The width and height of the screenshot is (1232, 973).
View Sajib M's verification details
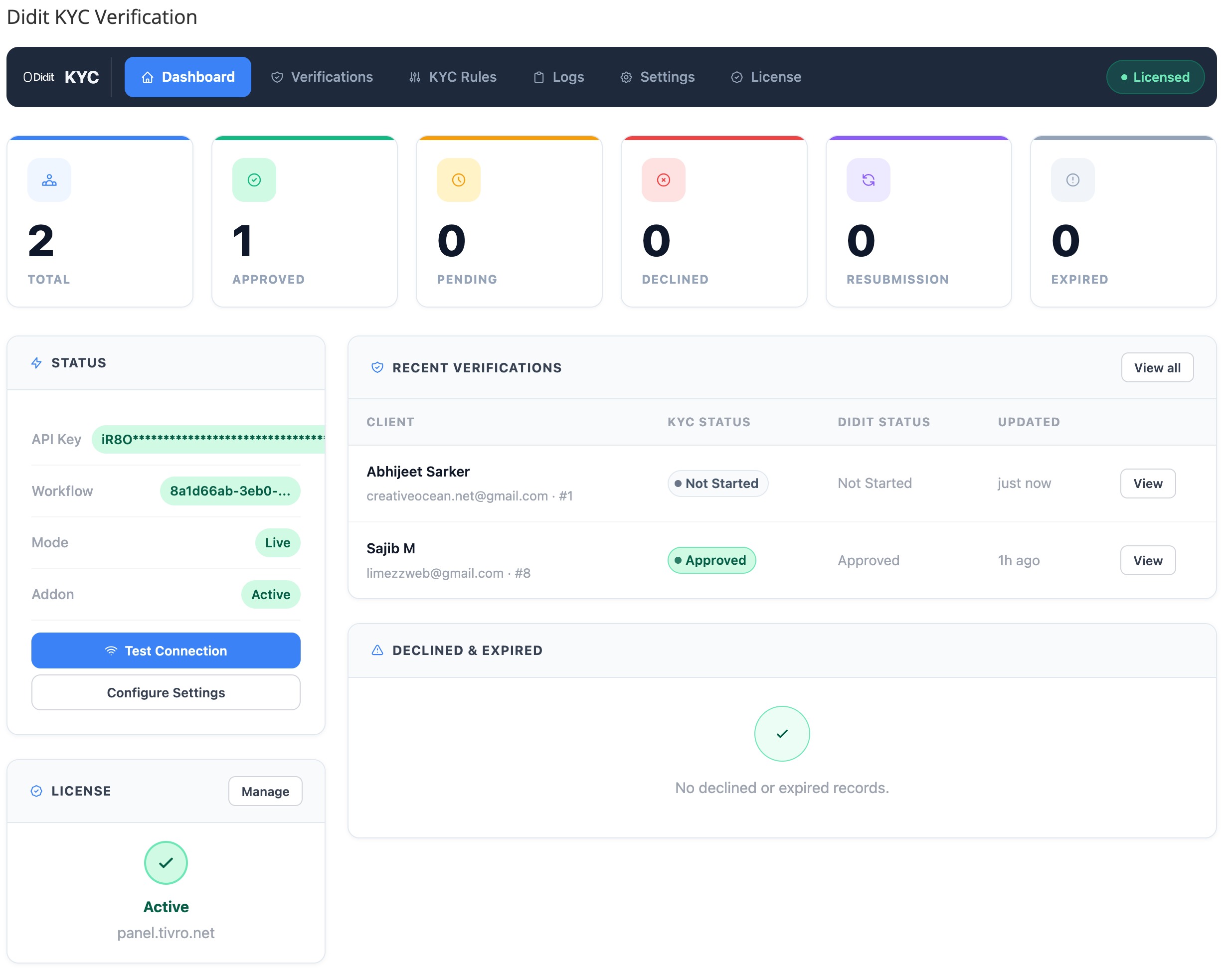point(1148,560)
